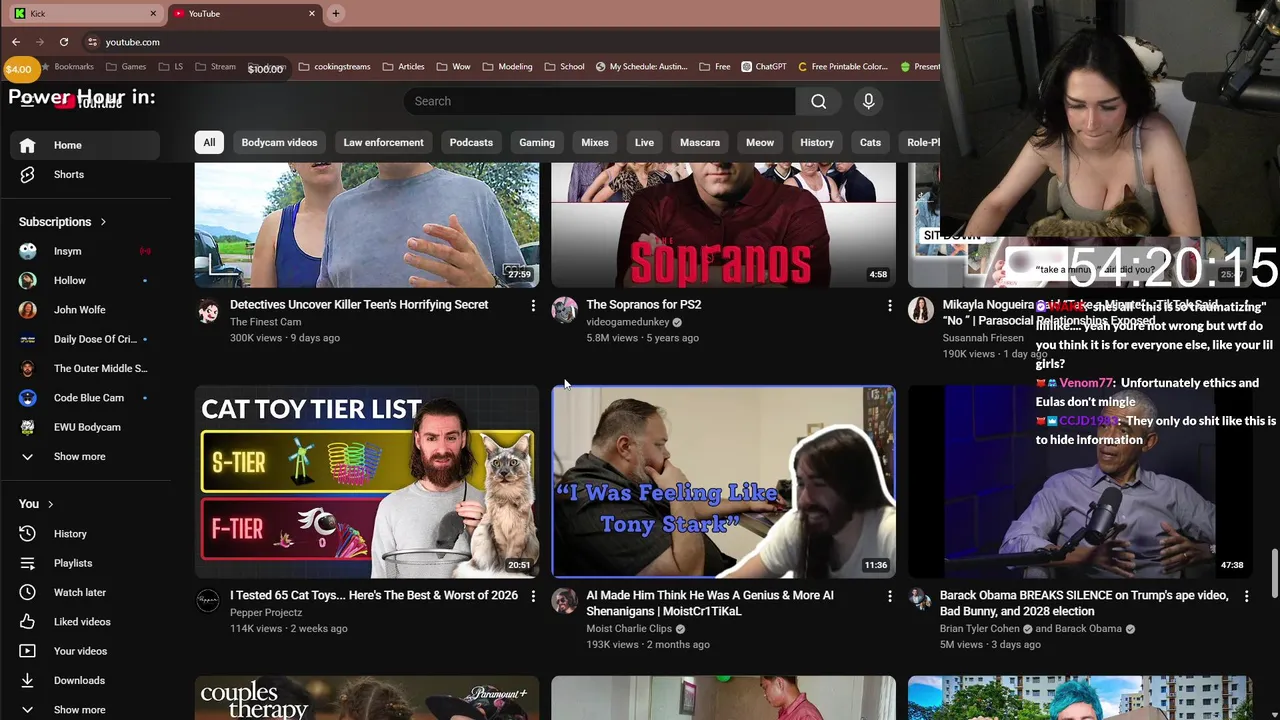The width and height of the screenshot is (1280, 720).
Task: Expand the Subscriptions header chevron
Action: [102, 222]
